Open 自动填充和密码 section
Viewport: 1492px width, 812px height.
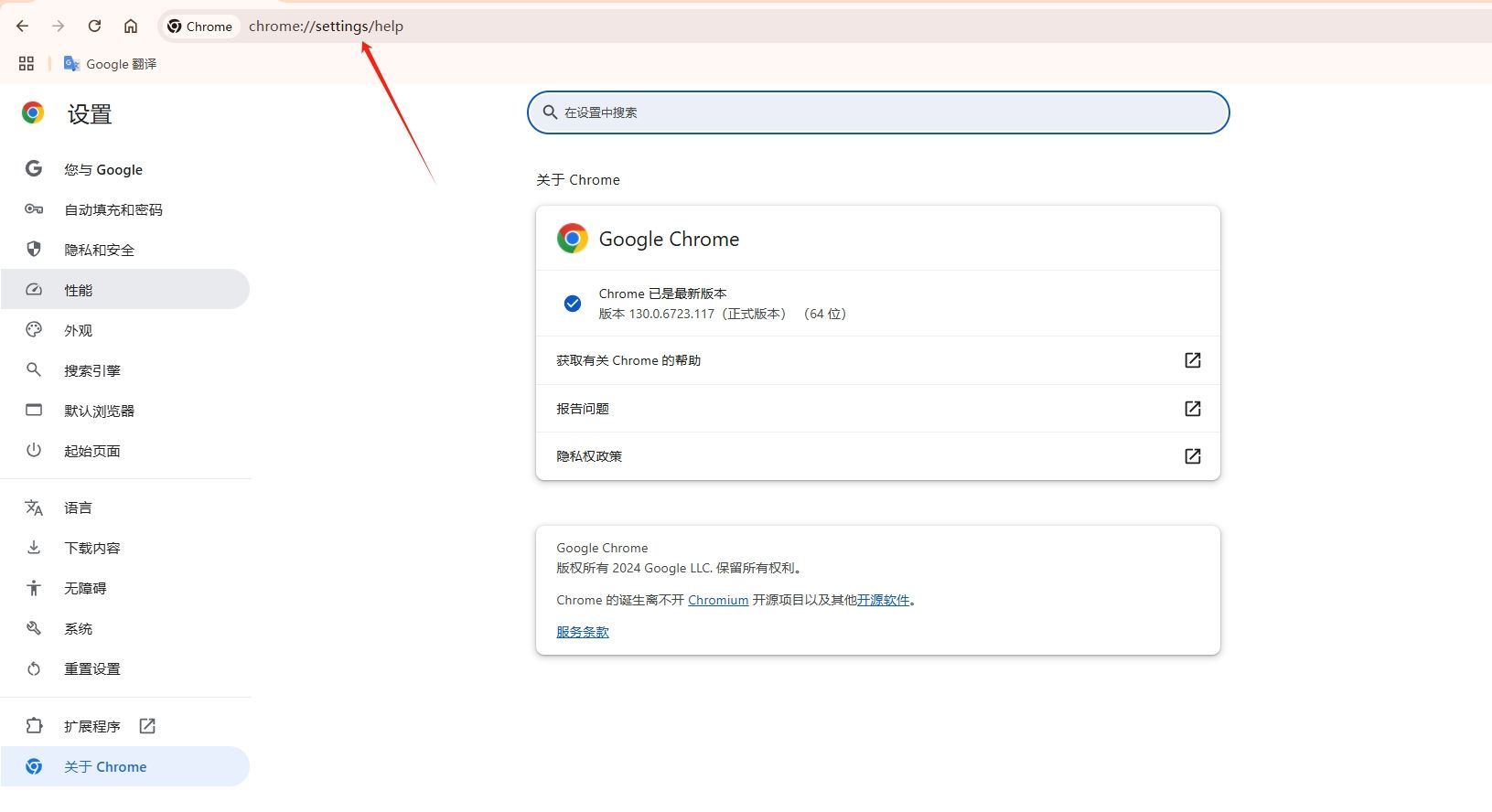[x=125, y=209]
